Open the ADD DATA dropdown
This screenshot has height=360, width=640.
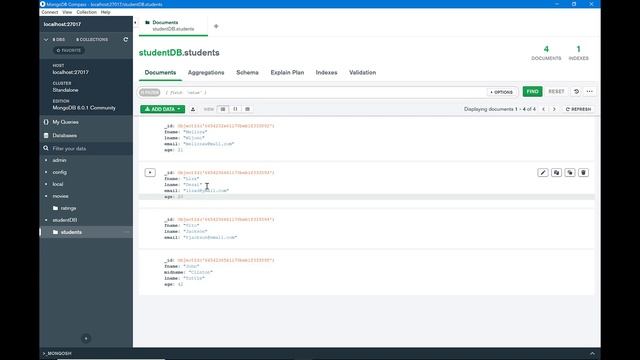(x=162, y=109)
